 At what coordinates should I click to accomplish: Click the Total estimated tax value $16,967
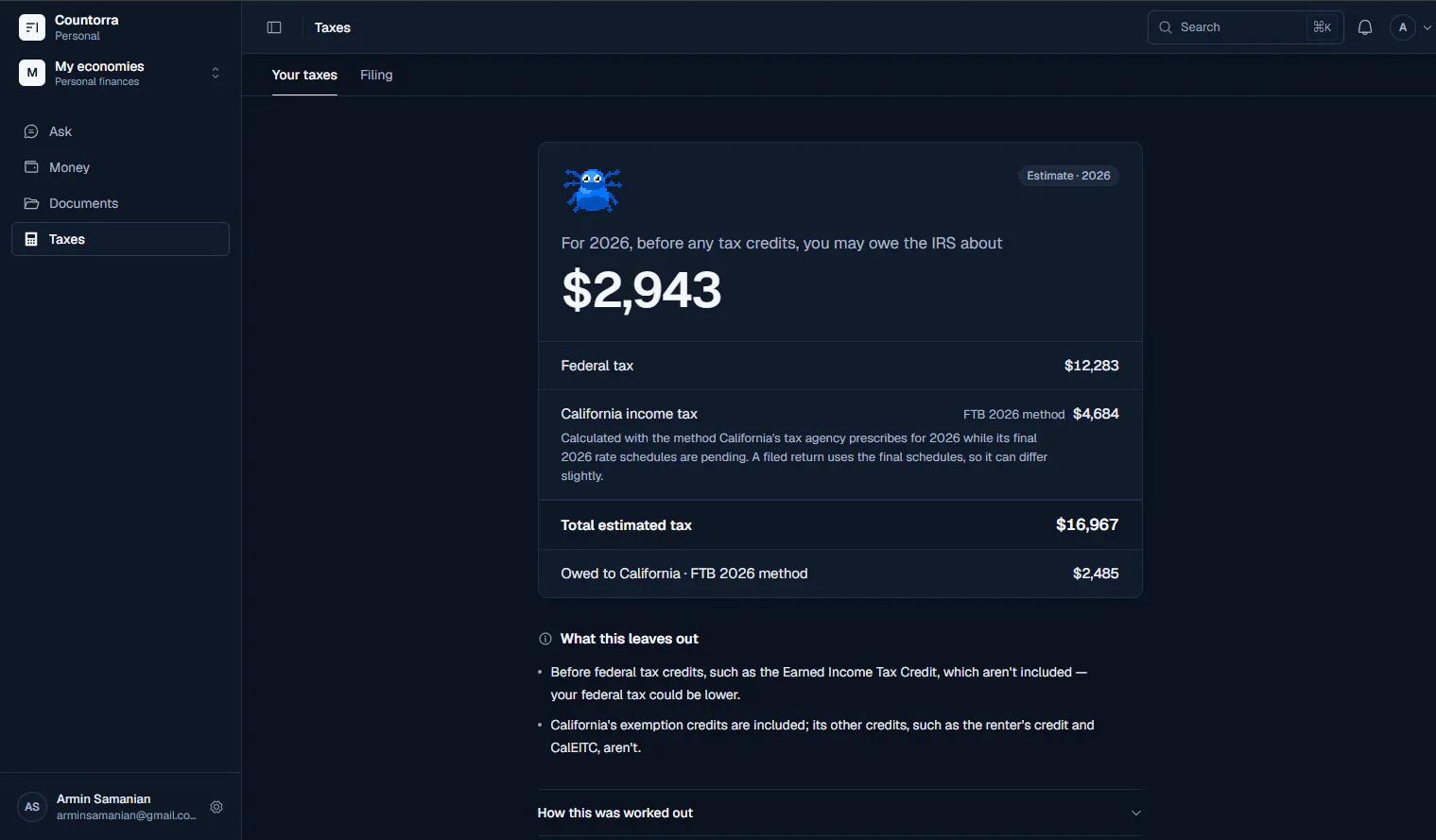click(x=1087, y=524)
